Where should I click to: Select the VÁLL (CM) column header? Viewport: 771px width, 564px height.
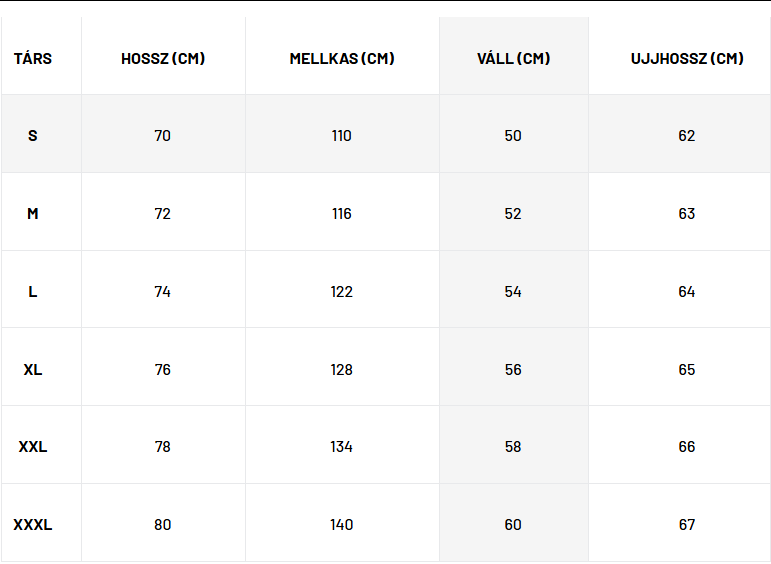click(x=513, y=59)
